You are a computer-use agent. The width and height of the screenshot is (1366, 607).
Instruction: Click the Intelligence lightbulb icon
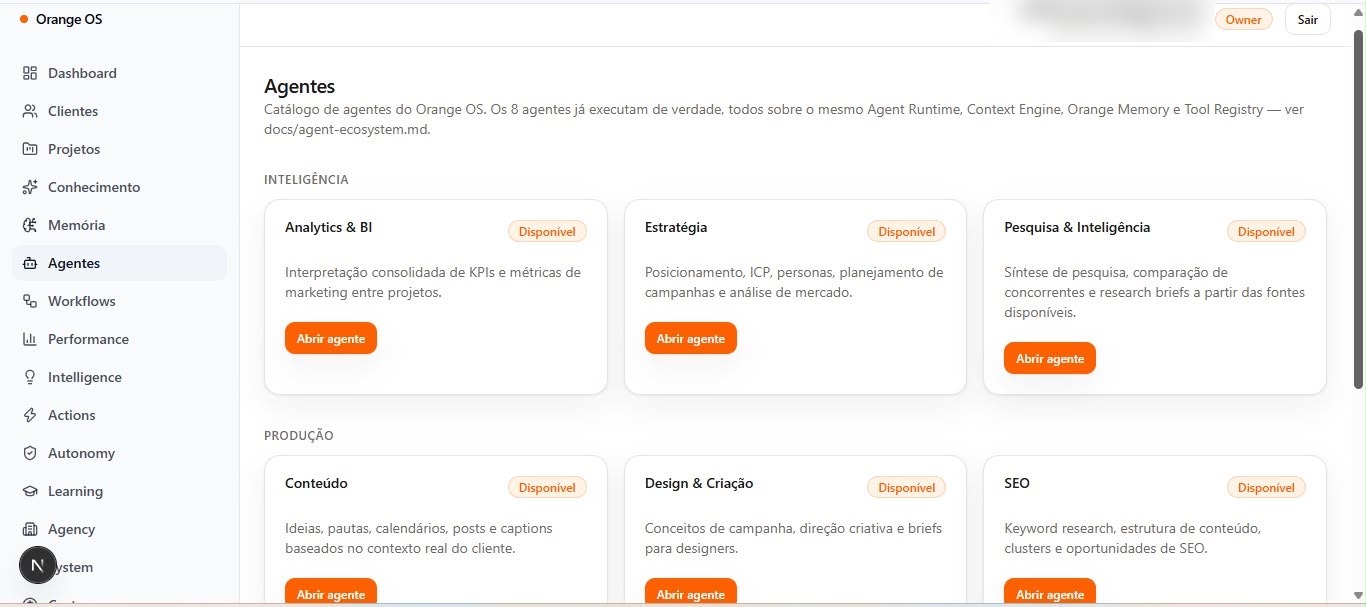tap(30, 377)
